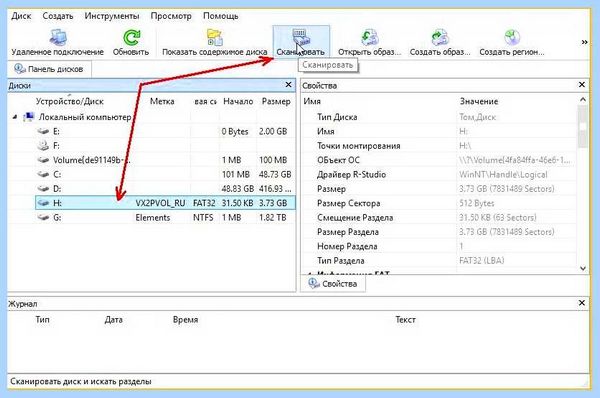Expand toolbar overflow chevron »
Viewport: 600px width, 398px height.
(x=584, y=42)
